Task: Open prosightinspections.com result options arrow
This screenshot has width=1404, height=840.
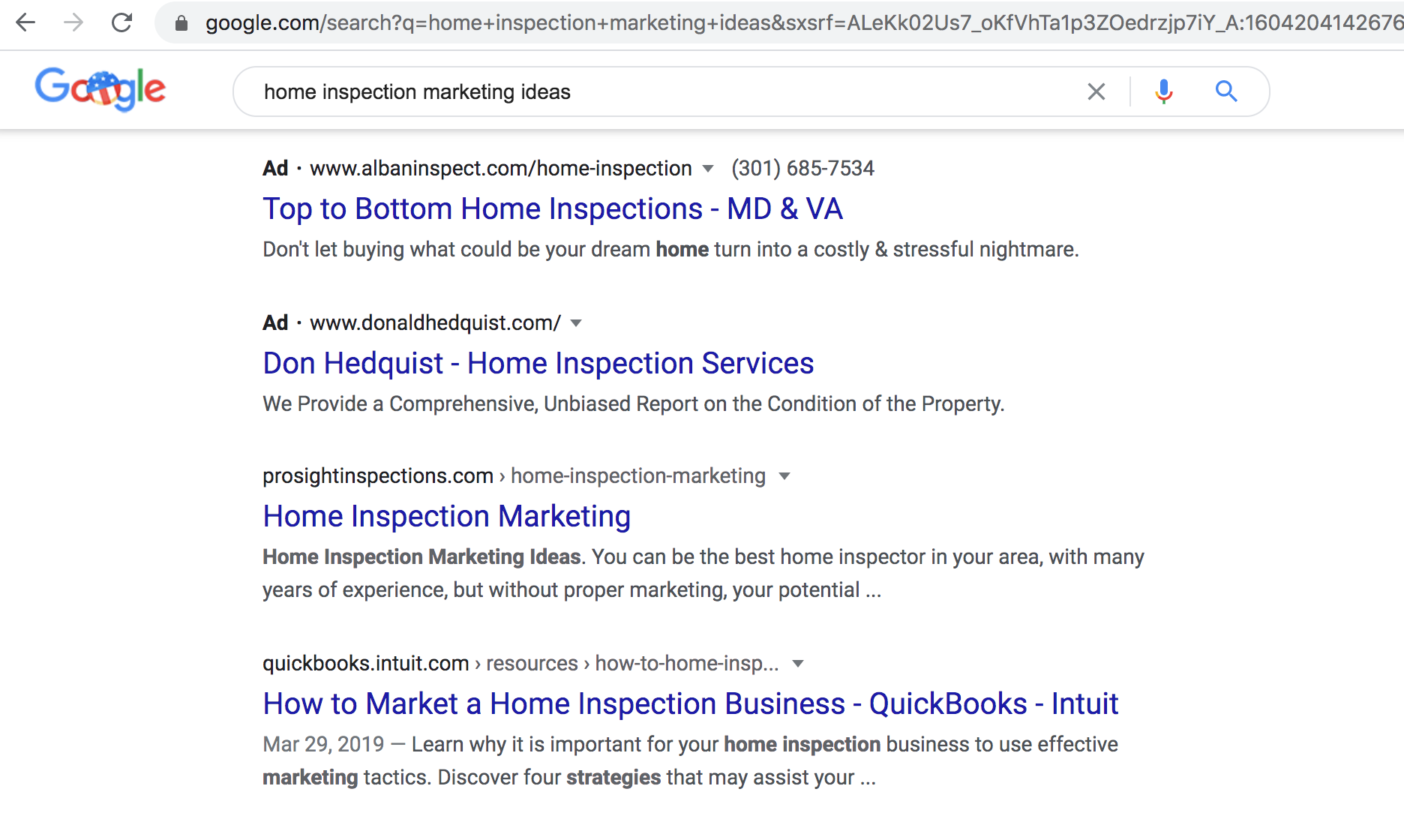Action: point(784,476)
